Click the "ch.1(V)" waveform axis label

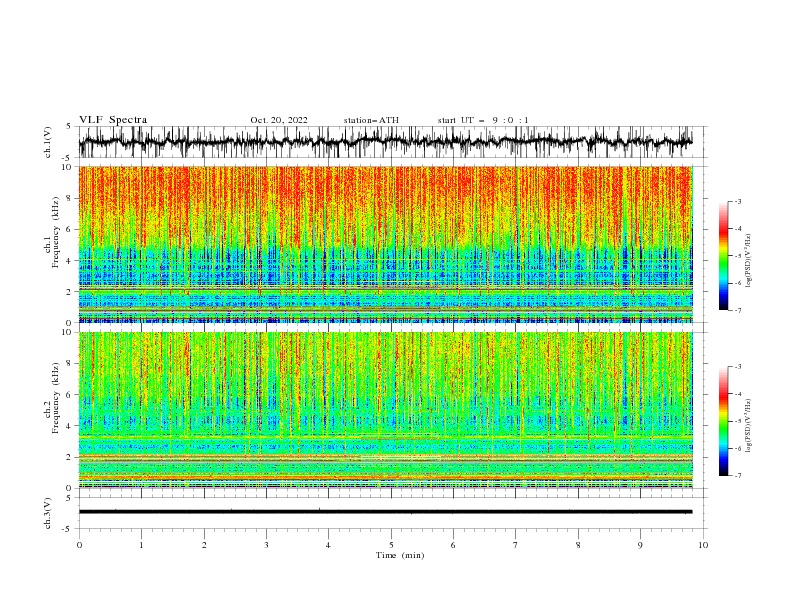[x=48, y=142]
